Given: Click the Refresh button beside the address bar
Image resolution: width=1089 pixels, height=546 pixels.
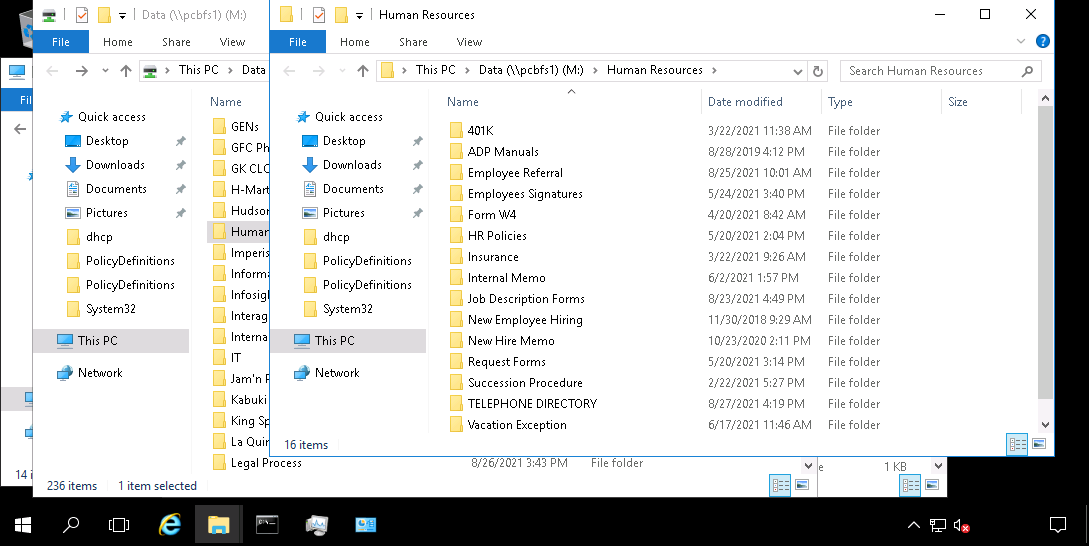Looking at the screenshot, I should click(818, 71).
